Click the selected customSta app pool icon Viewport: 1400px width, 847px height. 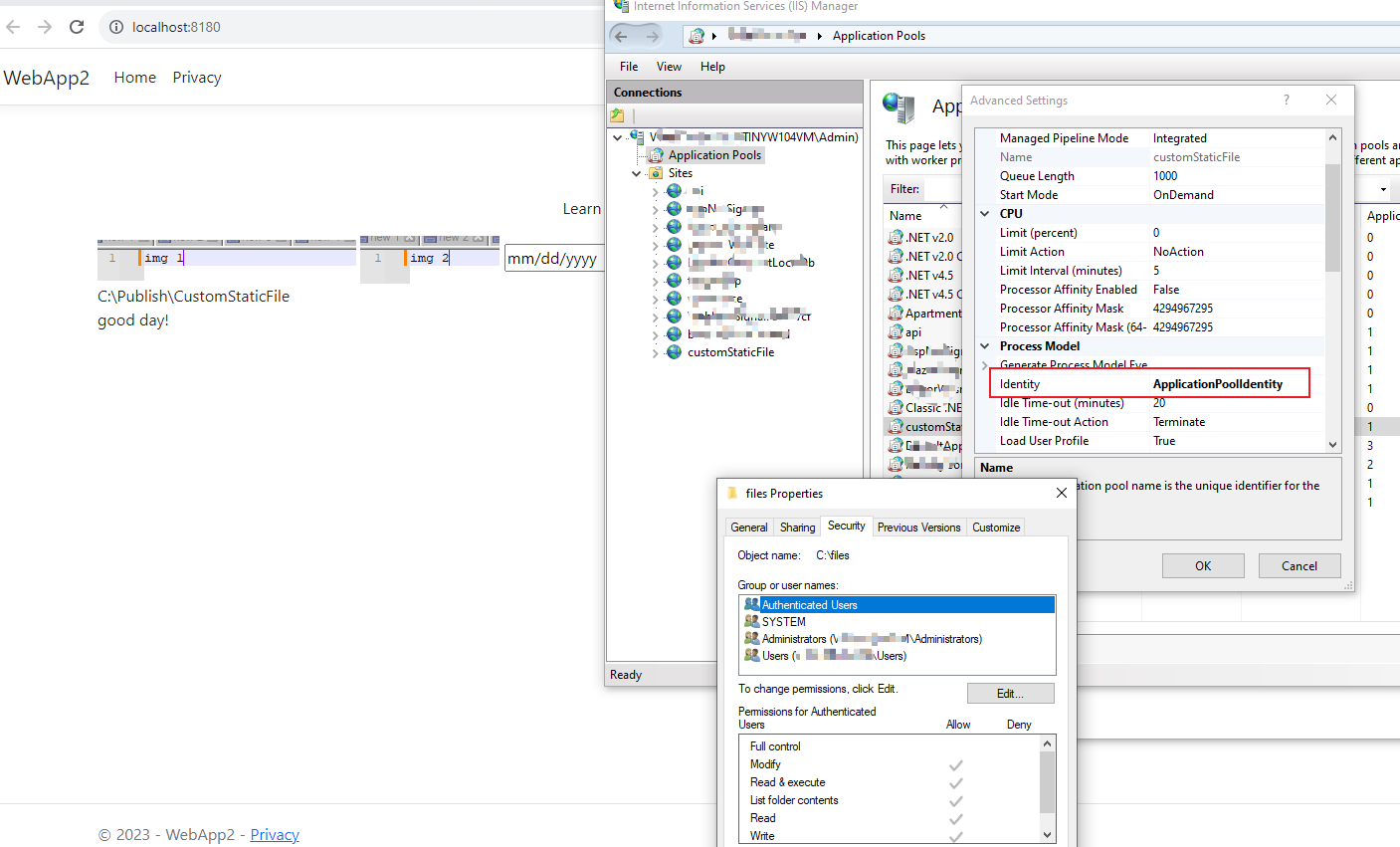(896, 427)
